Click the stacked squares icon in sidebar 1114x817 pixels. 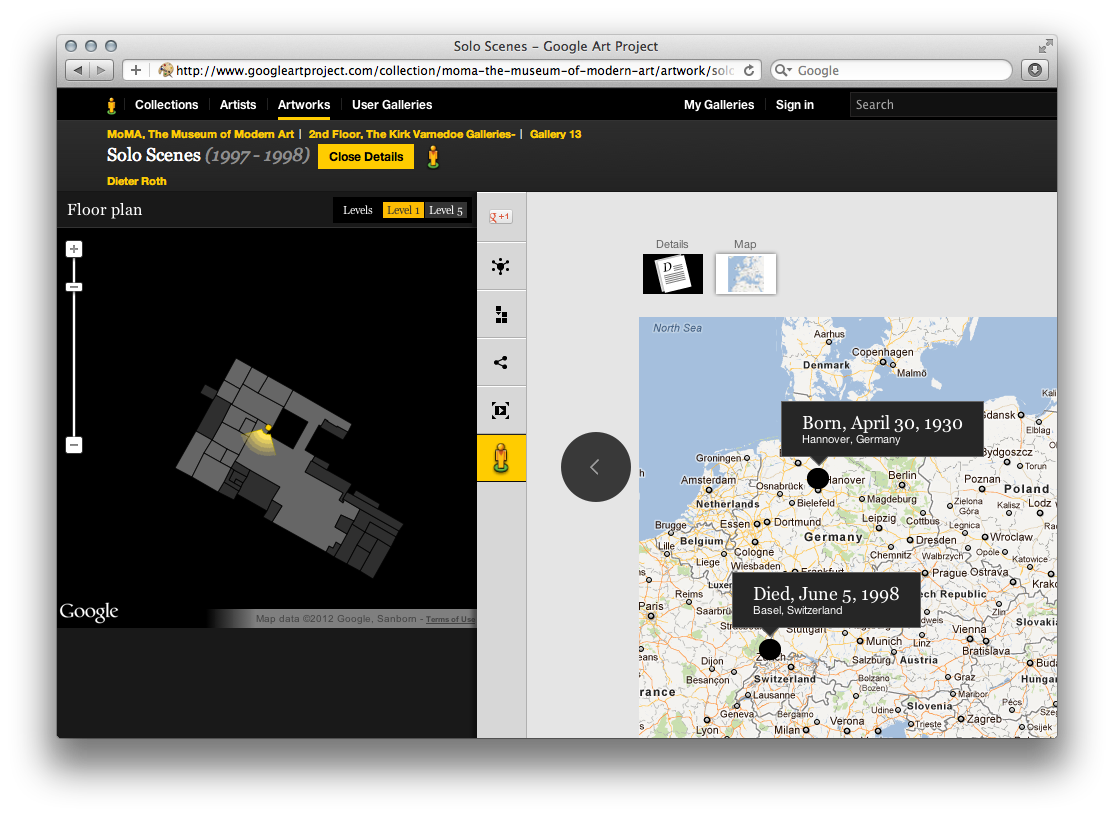(501, 315)
